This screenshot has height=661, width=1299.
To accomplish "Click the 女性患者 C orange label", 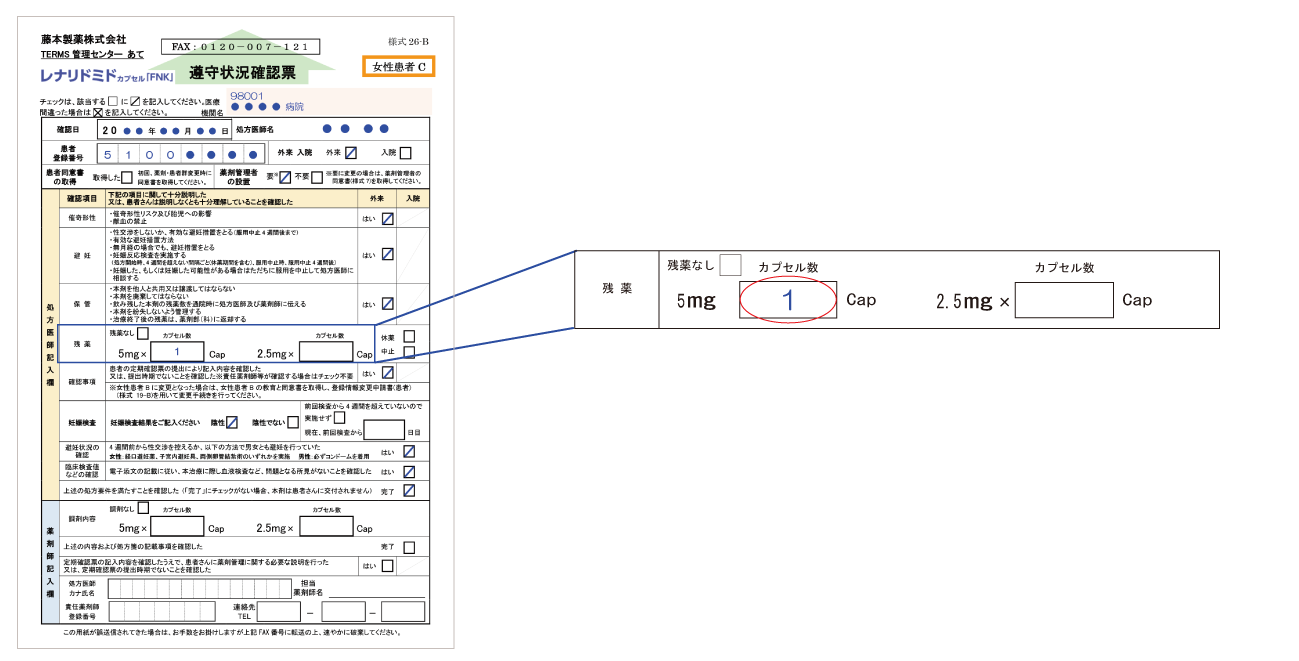I will click(x=399, y=66).
